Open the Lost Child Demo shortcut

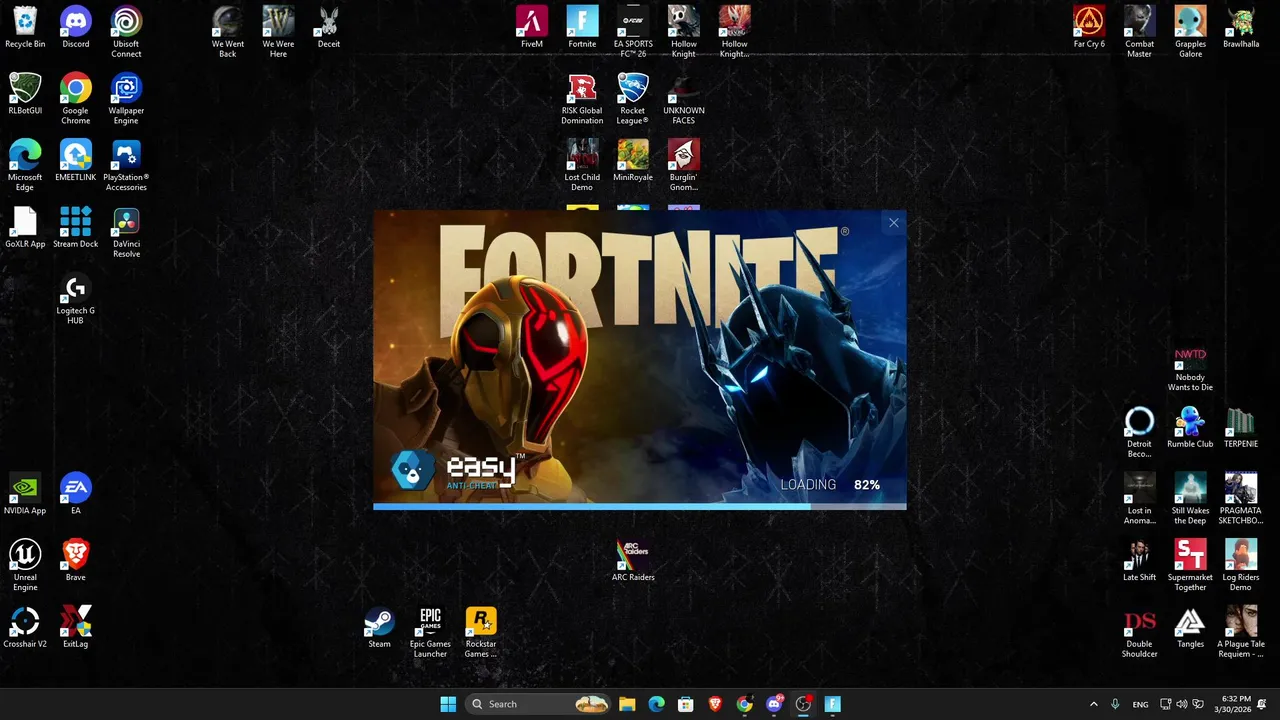[x=582, y=165]
